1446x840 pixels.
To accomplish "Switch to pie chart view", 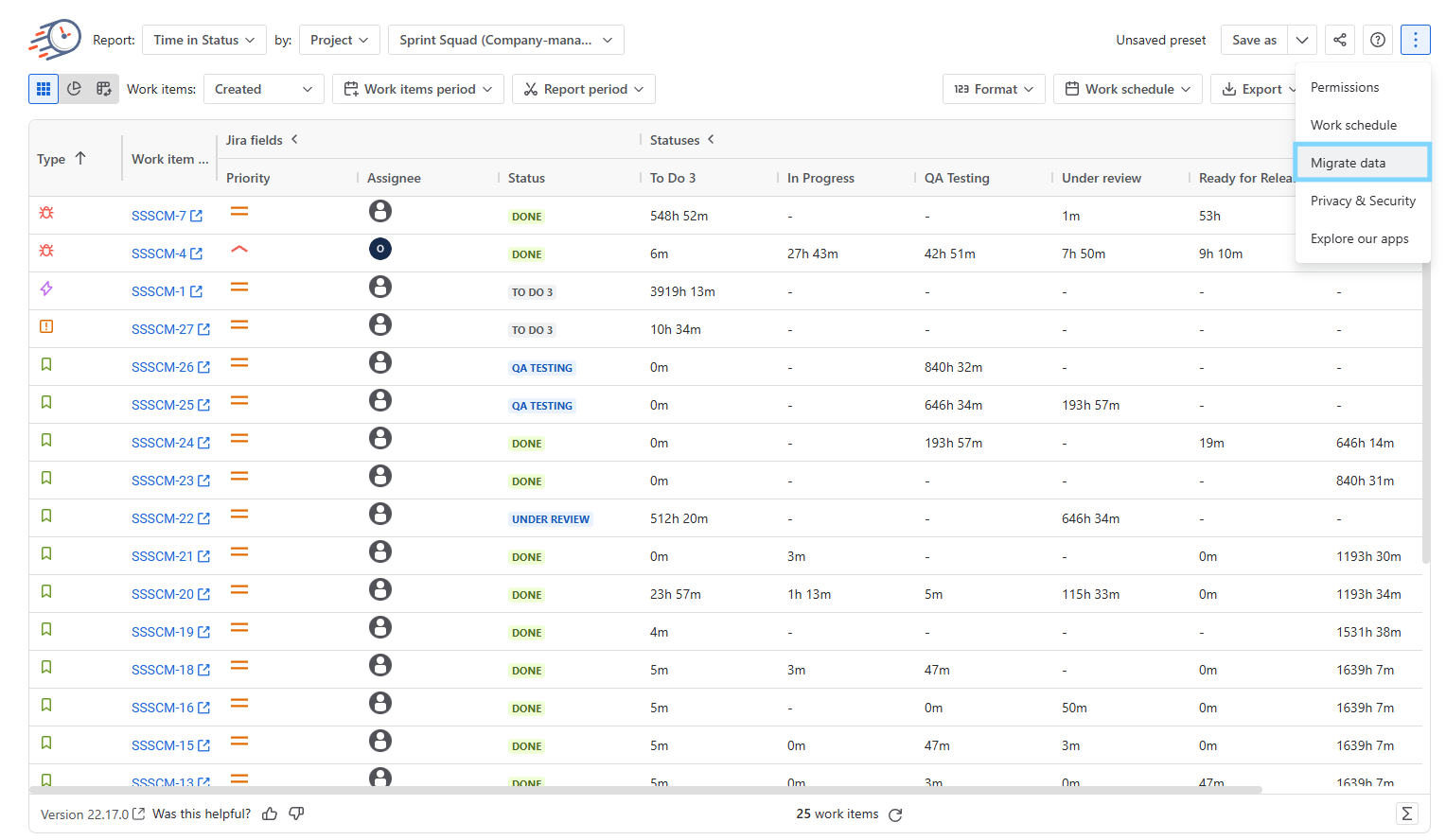I will (74, 89).
